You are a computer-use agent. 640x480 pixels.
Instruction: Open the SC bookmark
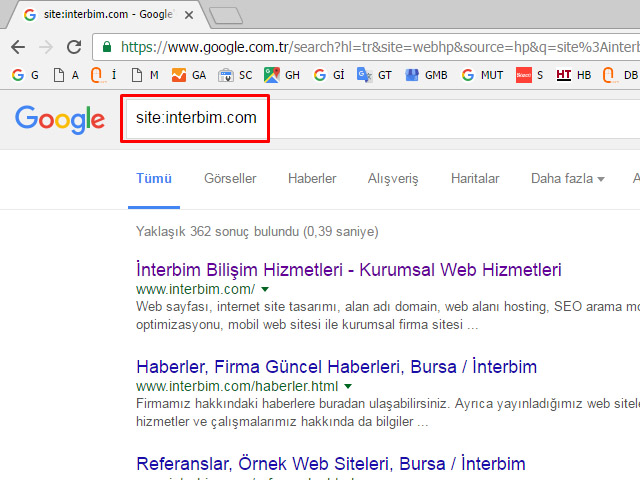(235, 75)
